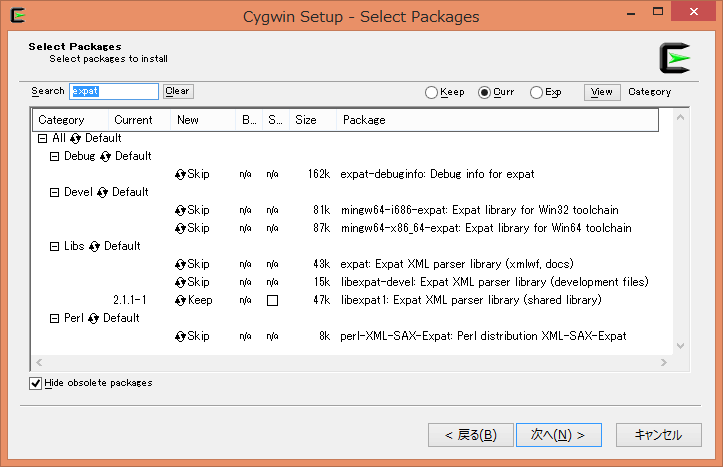The width and height of the screenshot is (723, 467).
Task: Select the Exp radio button
Action: pos(536,92)
